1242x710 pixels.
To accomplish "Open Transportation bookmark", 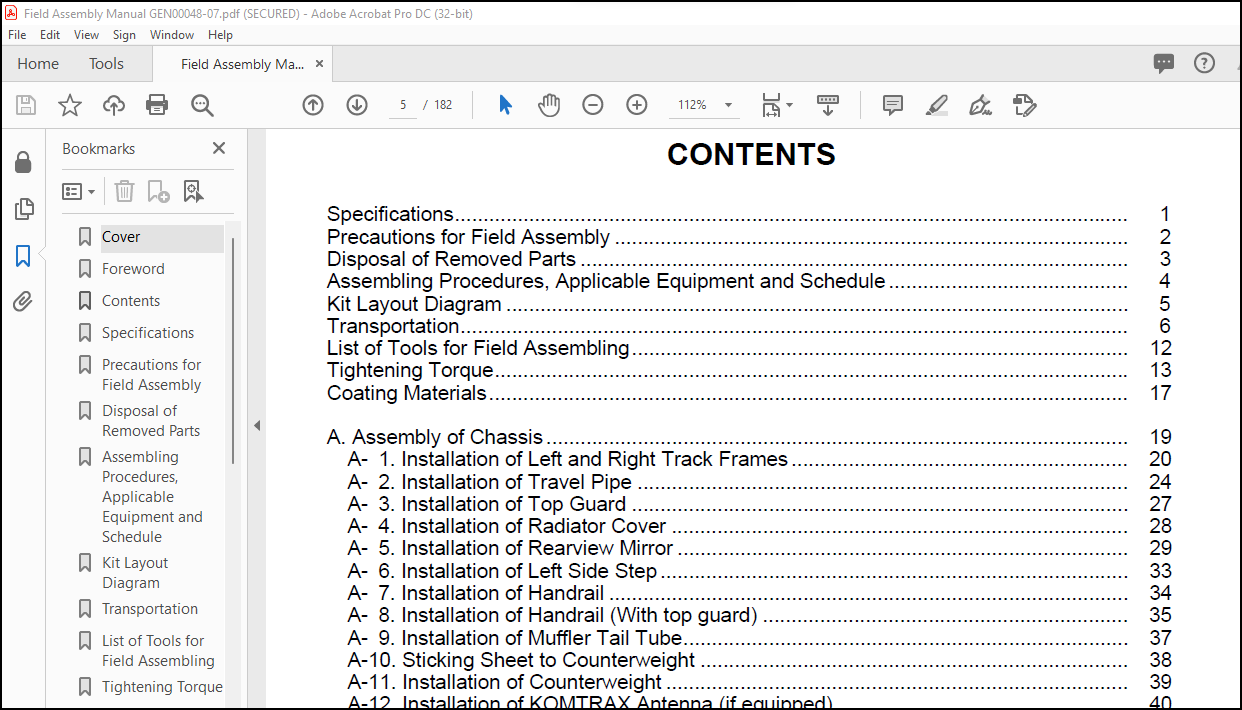I will [150, 609].
